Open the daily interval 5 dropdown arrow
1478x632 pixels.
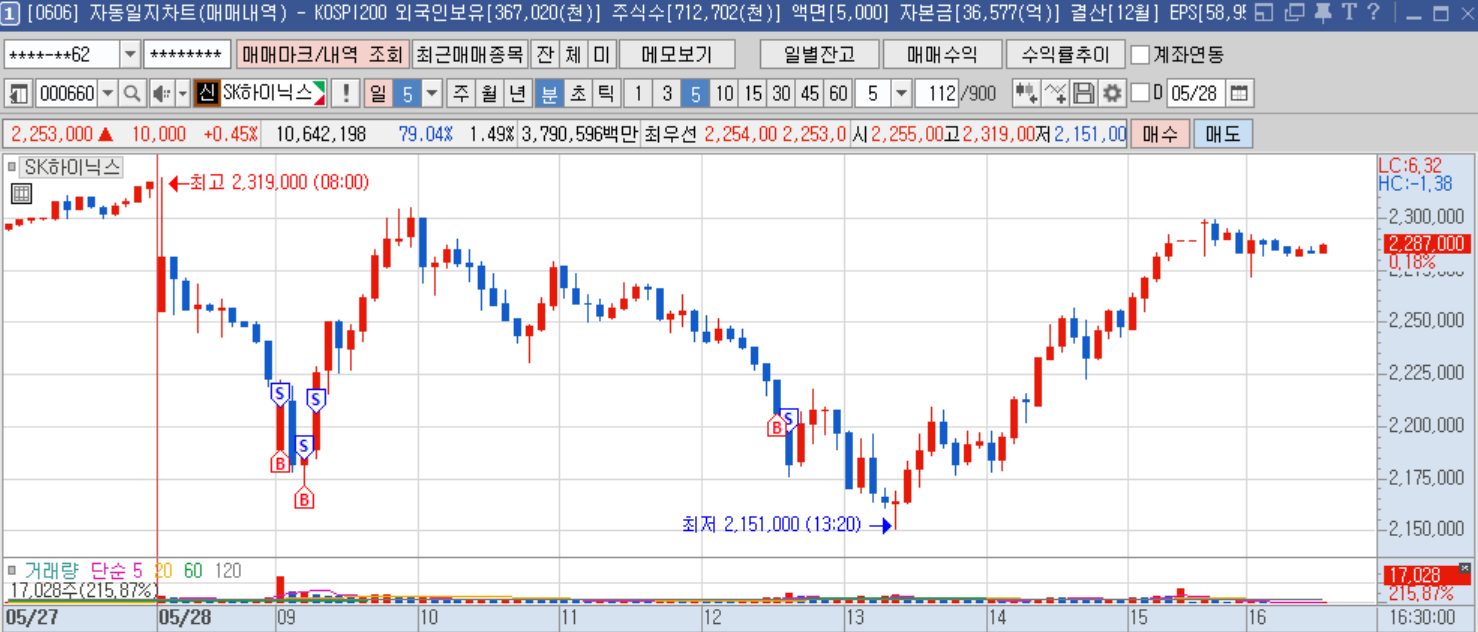[432, 94]
